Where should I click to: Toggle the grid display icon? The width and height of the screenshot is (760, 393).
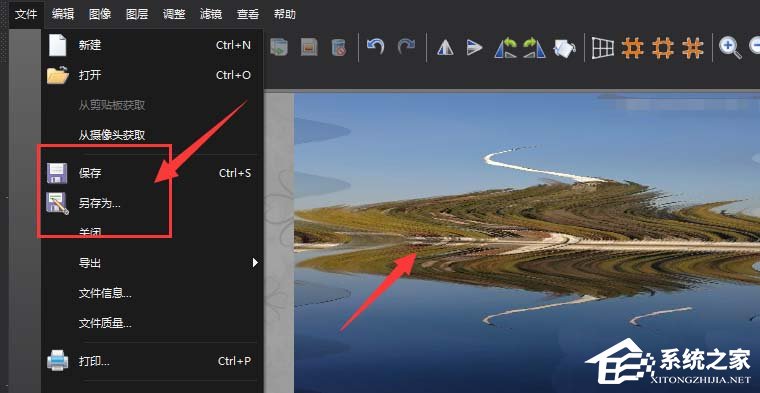pyautogui.click(x=602, y=48)
